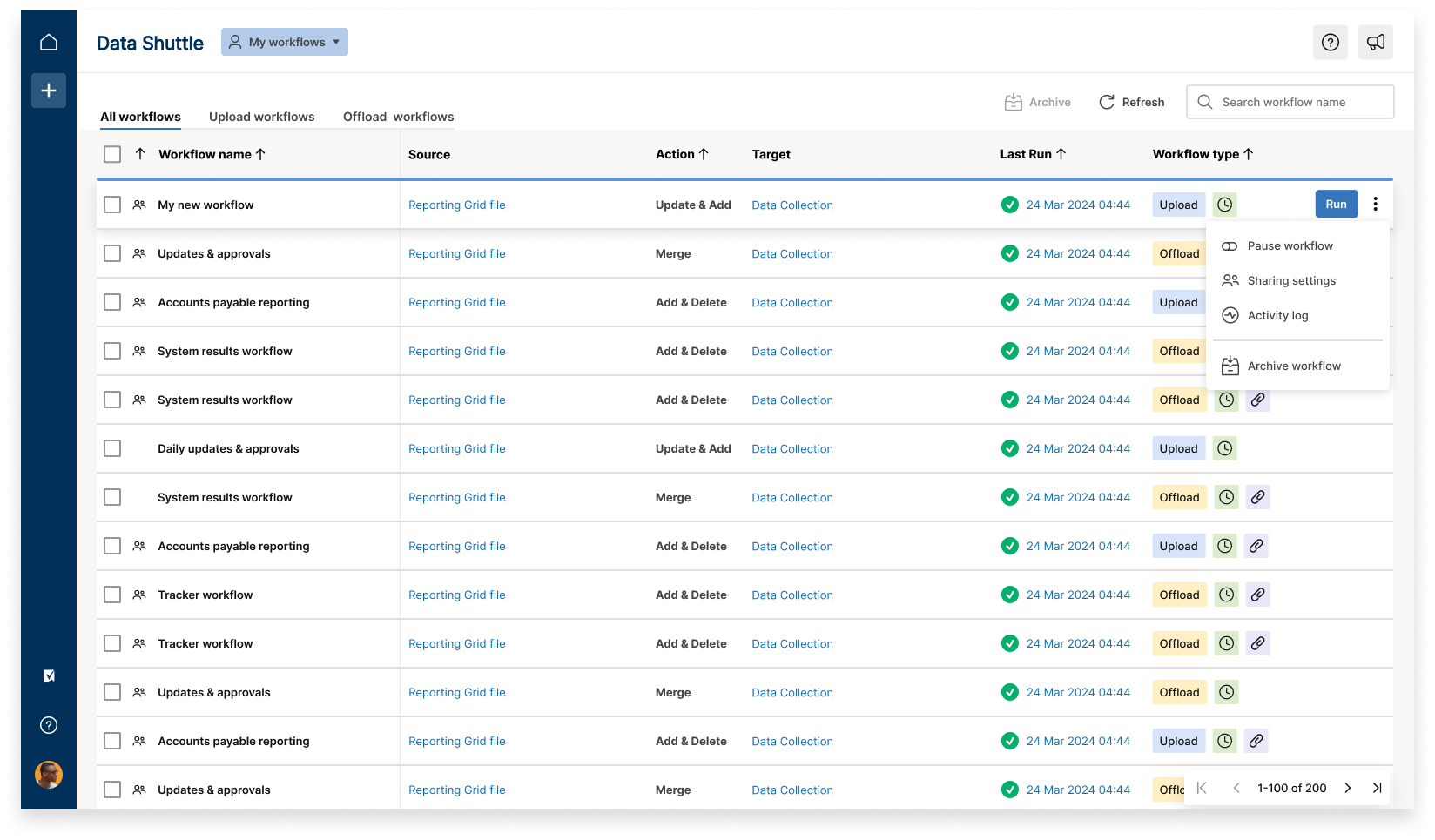This screenshot has height=840, width=1435.
Task: Click the schedule clock icon for My new workflow
Action: coord(1224,205)
